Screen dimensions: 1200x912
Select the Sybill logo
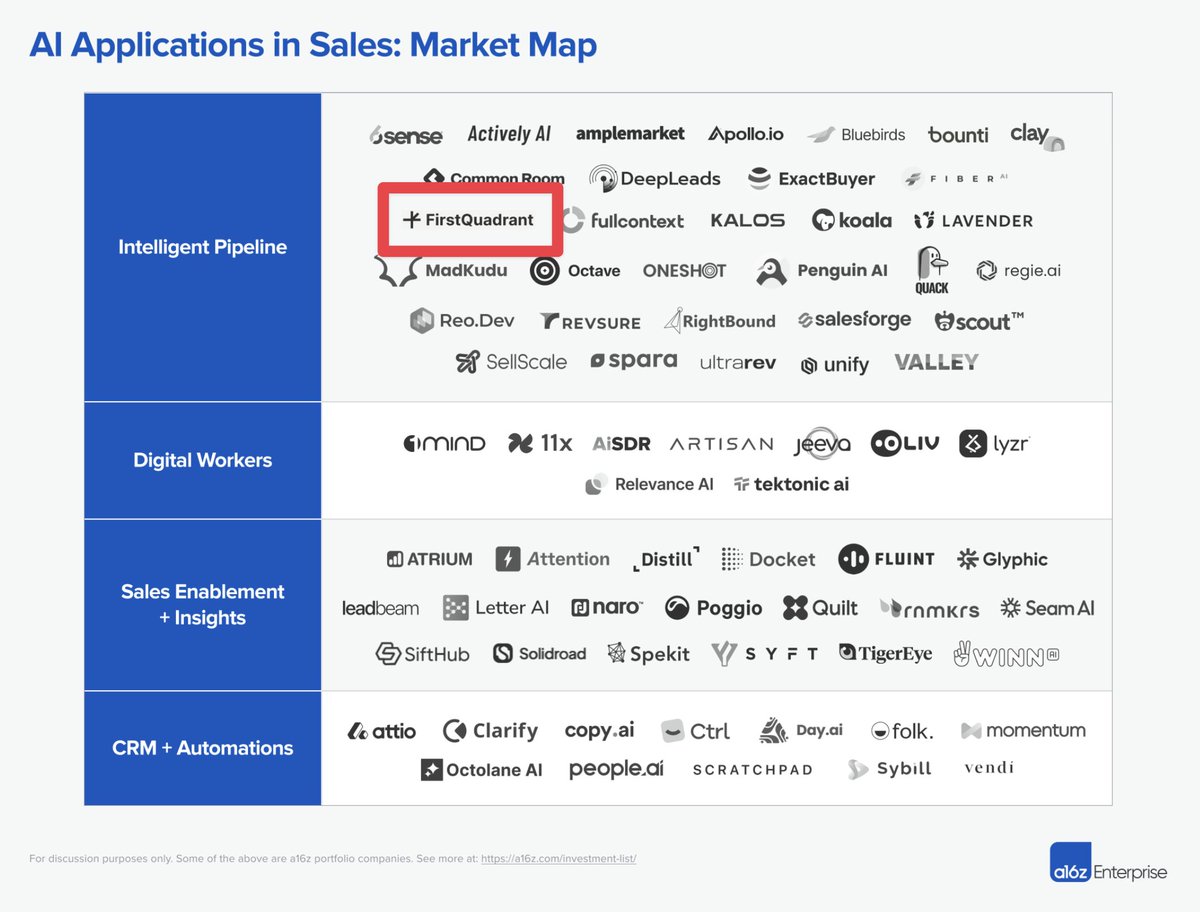point(890,769)
